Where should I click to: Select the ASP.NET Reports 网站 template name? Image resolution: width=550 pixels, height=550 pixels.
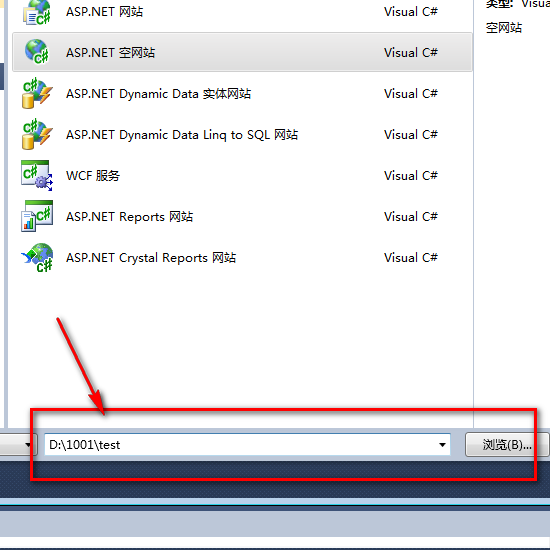(129, 217)
